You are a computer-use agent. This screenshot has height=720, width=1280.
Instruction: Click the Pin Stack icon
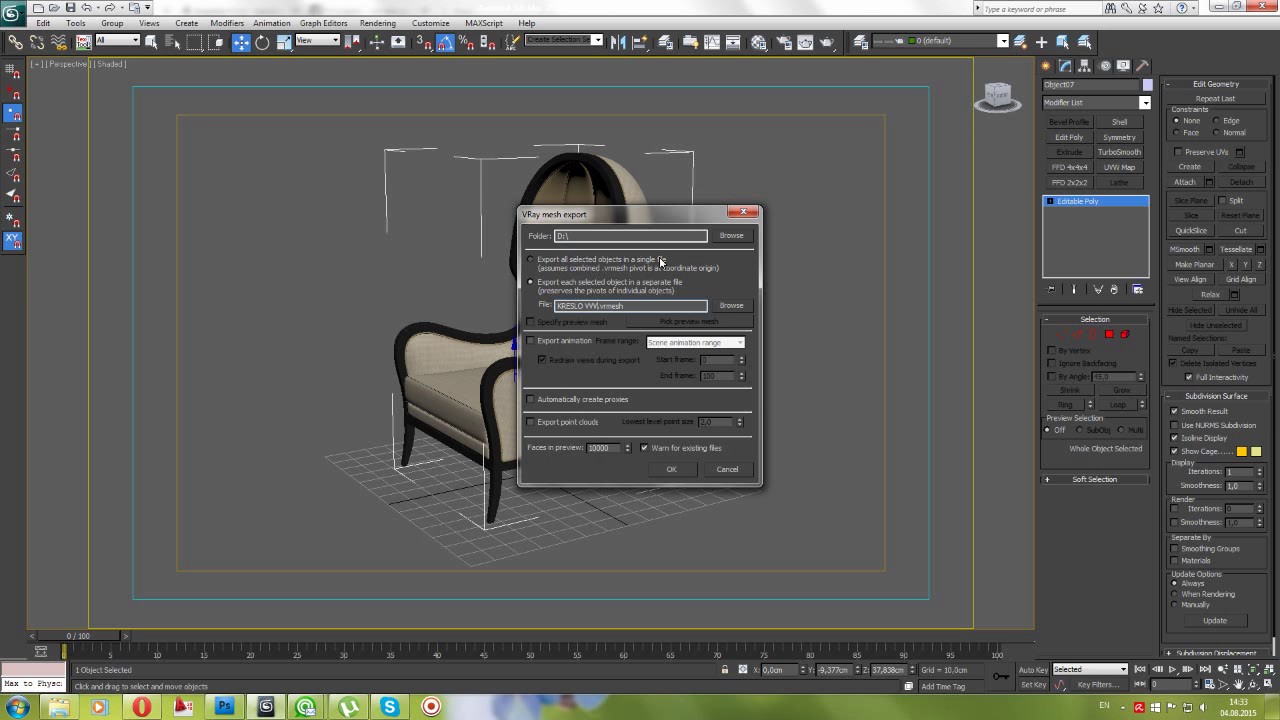tap(1051, 289)
